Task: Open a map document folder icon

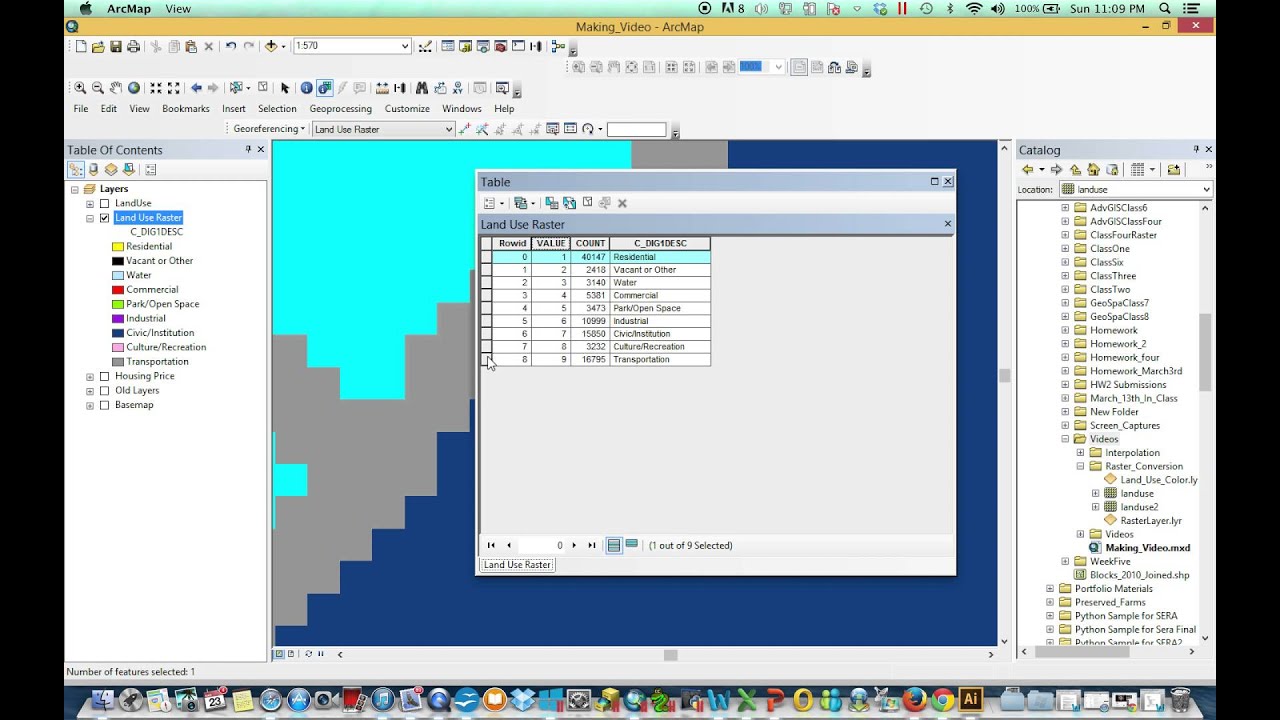Action: point(98,46)
